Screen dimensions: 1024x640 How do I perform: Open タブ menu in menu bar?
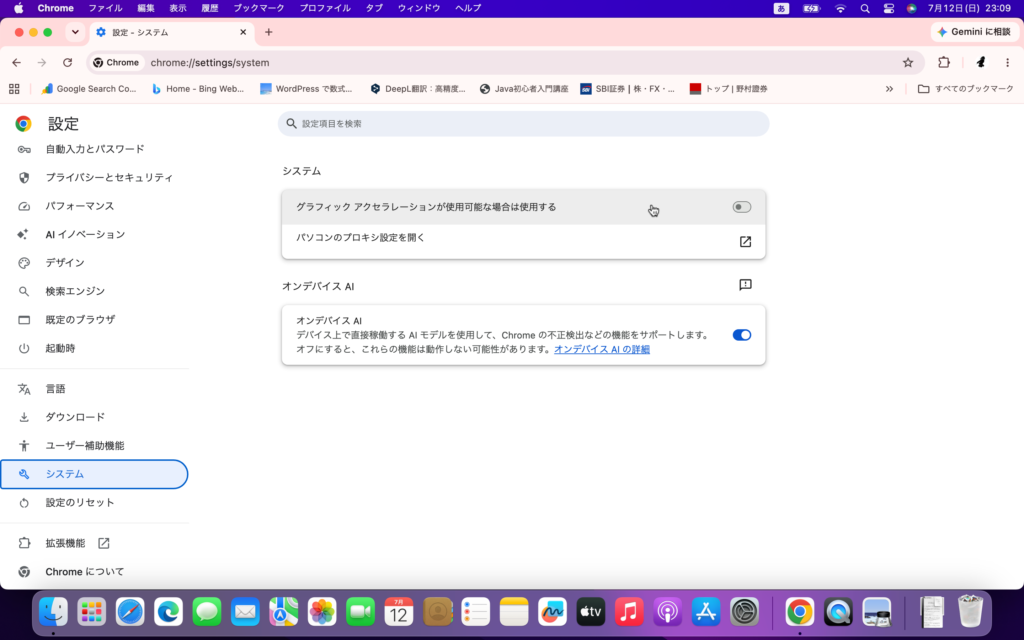(x=374, y=8)
